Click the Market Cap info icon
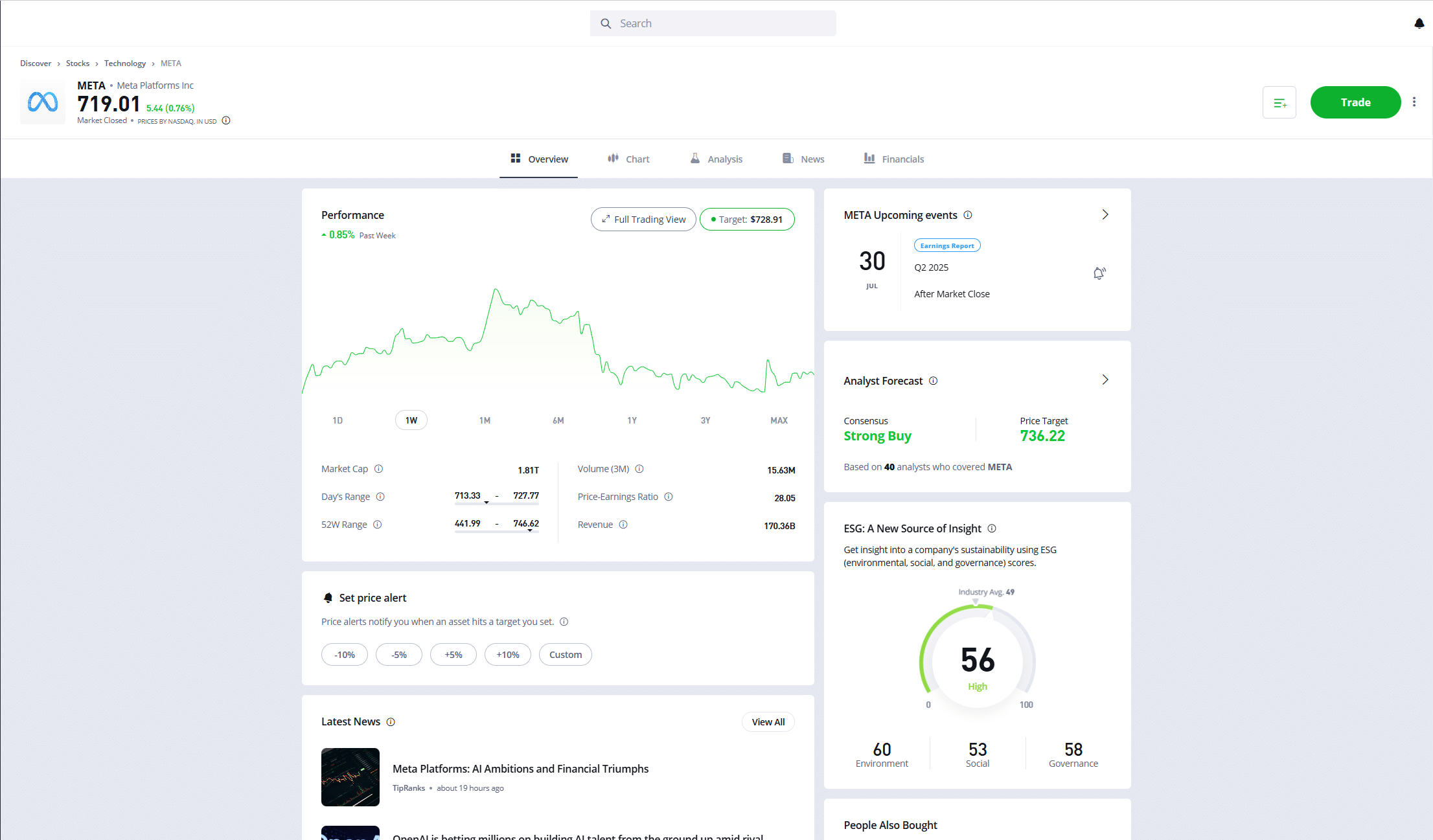This screenshot has height=840, width=1433. 379,469
